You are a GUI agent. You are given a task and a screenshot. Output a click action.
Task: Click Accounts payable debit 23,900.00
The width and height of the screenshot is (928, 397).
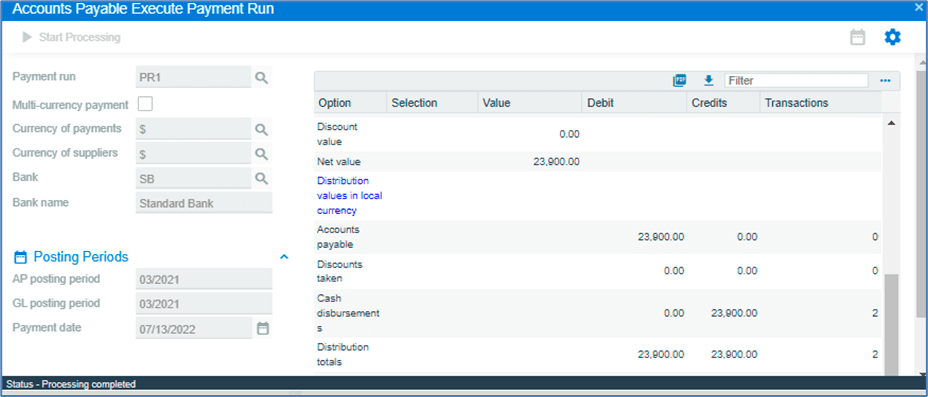tap(661, 237)
